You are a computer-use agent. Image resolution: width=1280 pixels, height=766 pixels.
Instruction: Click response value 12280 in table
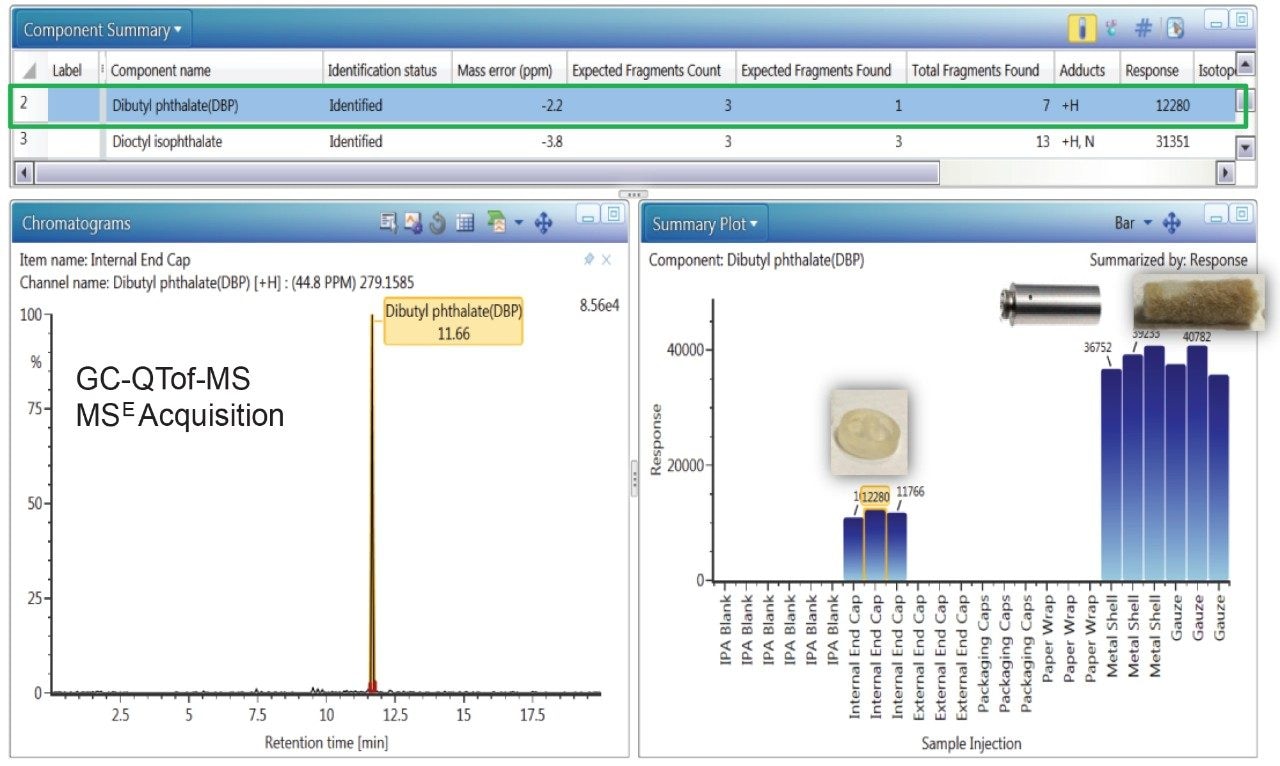tap(1172, 105)
